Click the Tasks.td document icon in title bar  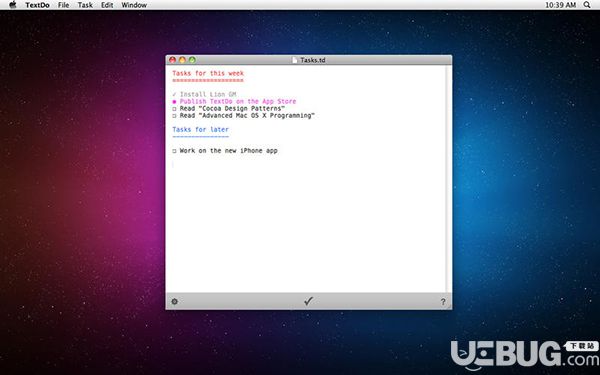[x=295, y=60]
